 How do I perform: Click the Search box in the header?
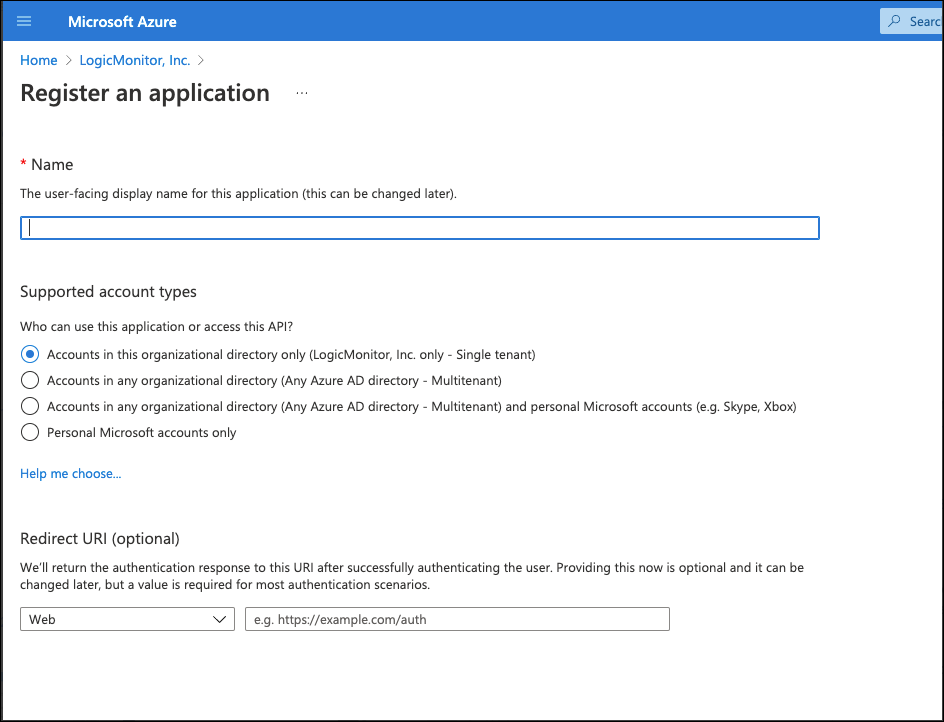911,21
